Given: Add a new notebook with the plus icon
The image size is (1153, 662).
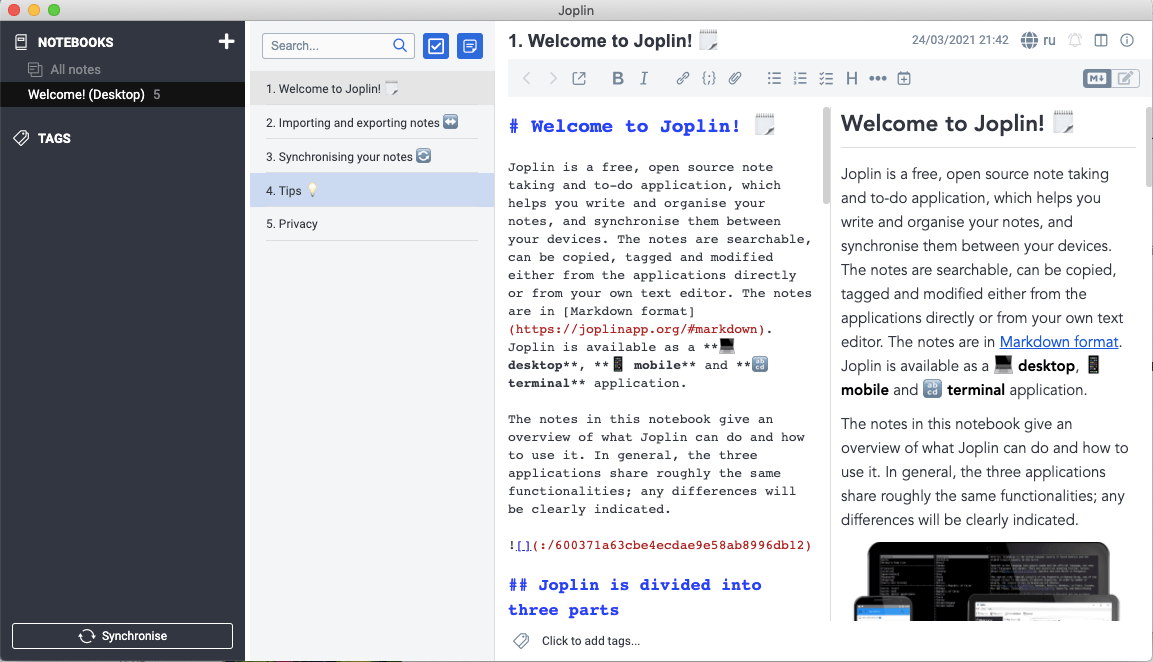Looking at the screenshot, I should [226, 41].
